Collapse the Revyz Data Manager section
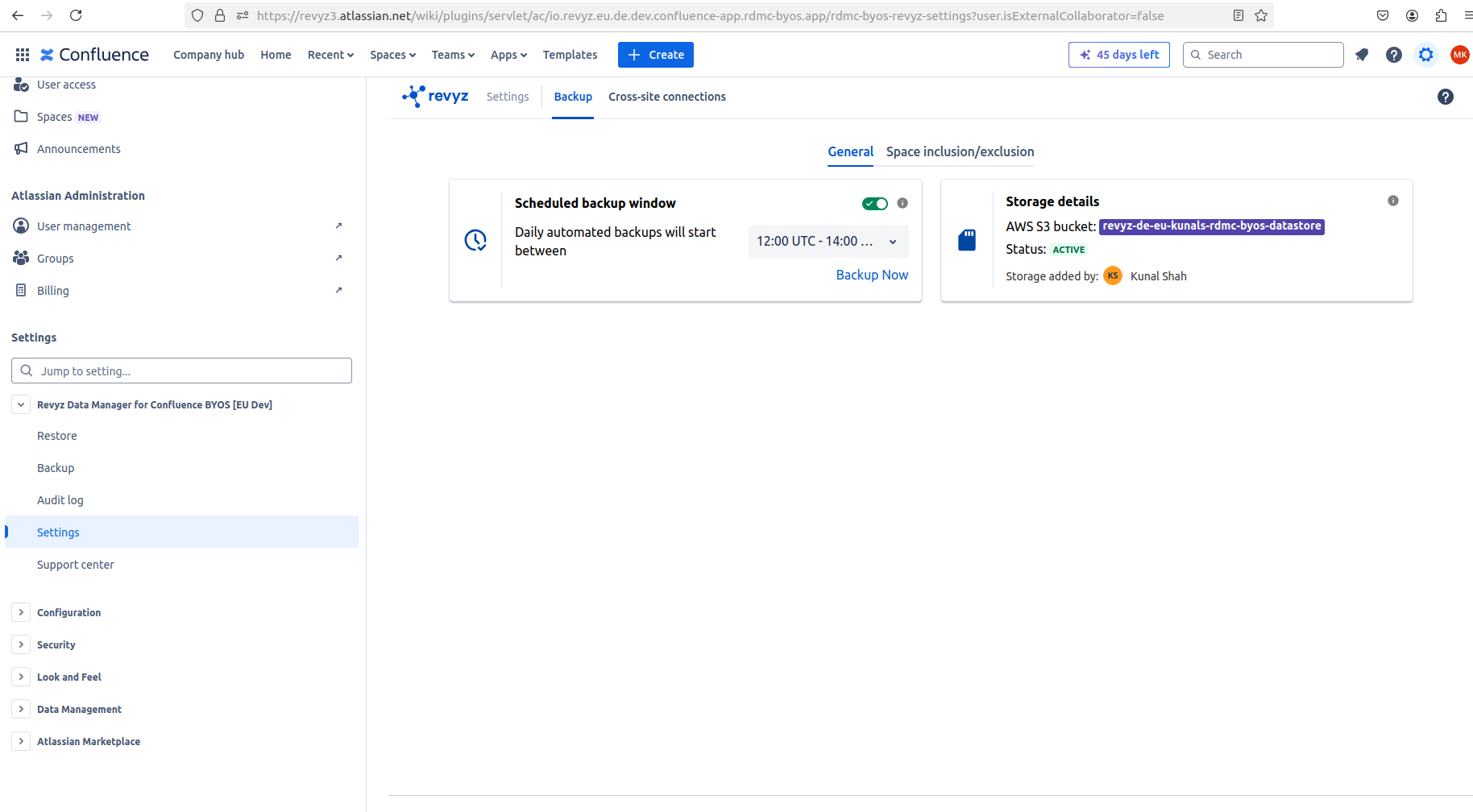Image resolution: width=1473 pixels, height=812 pixels. [x=21, y=404]
